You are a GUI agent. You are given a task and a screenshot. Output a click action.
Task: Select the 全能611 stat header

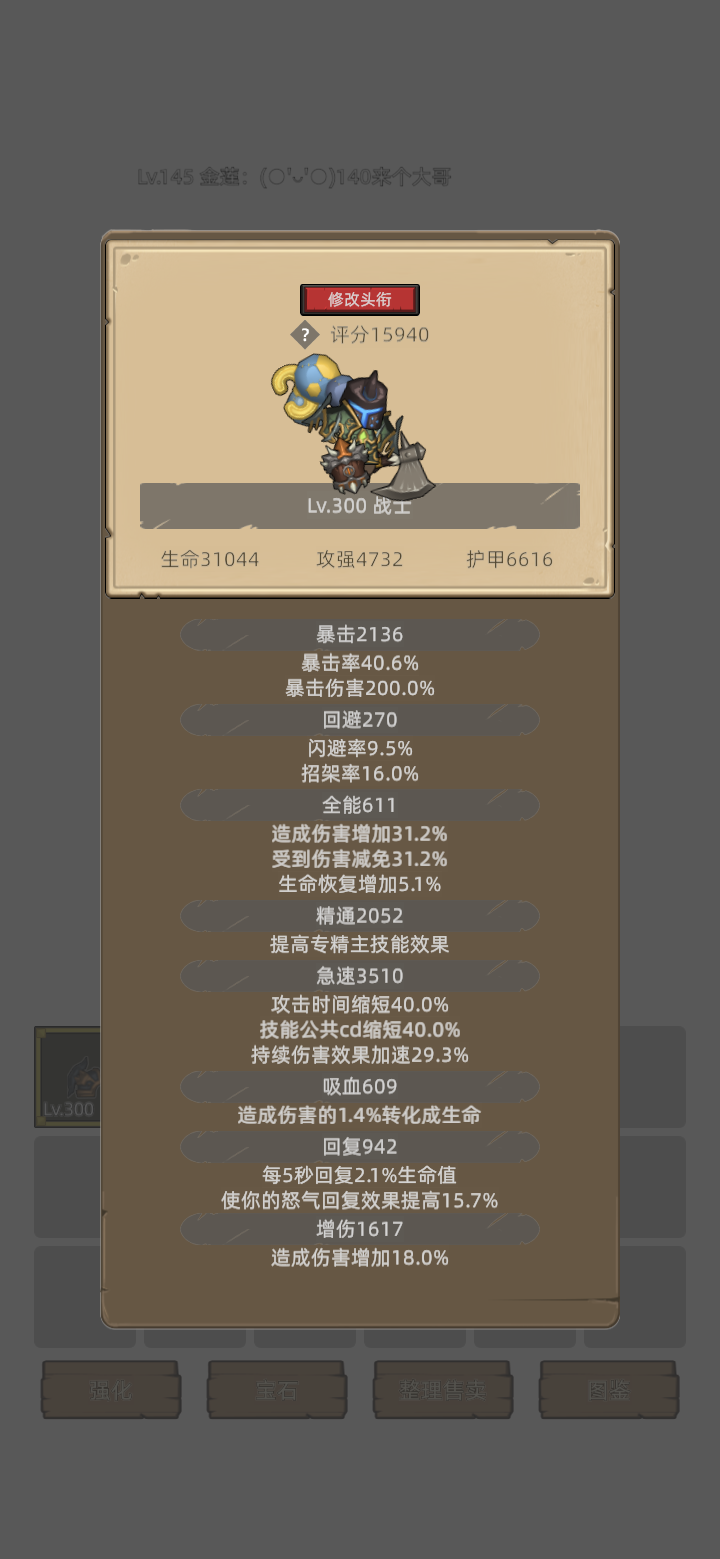pos(360,805)
